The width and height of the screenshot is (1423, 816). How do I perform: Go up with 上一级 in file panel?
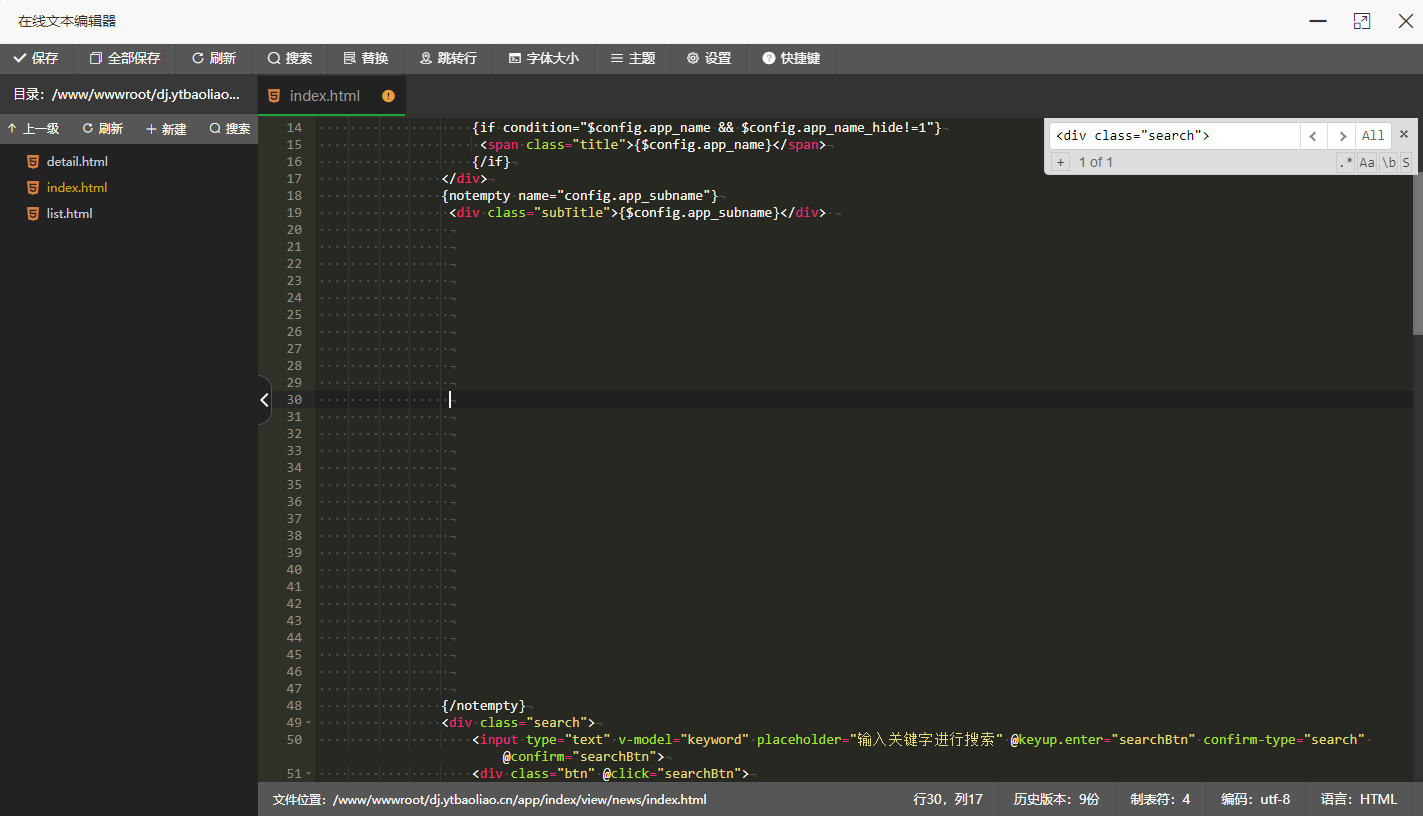pos(33,128)
